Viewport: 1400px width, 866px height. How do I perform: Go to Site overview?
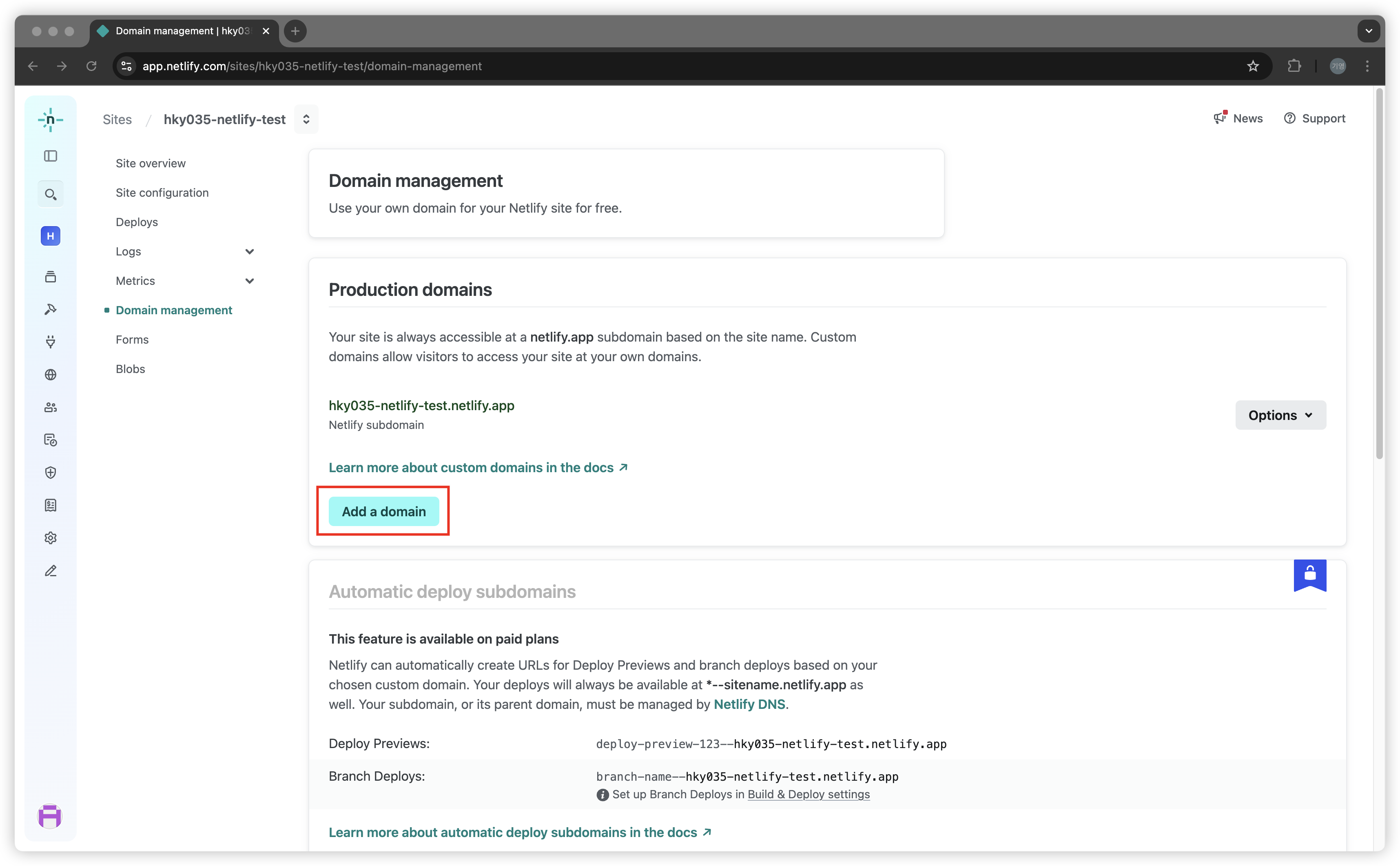(151, 163)
